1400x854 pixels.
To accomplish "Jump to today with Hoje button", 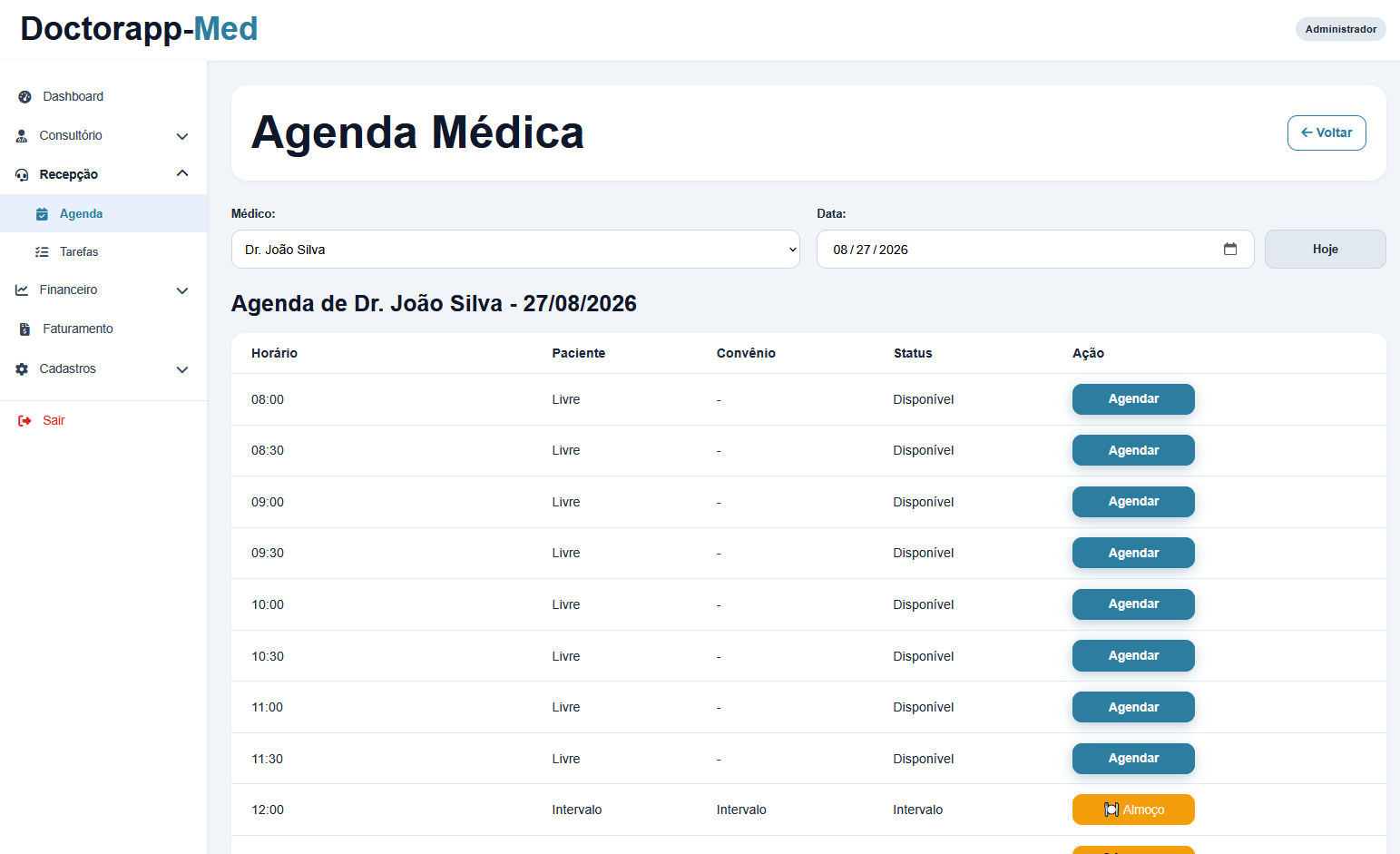I will [x=1326, y=250].
